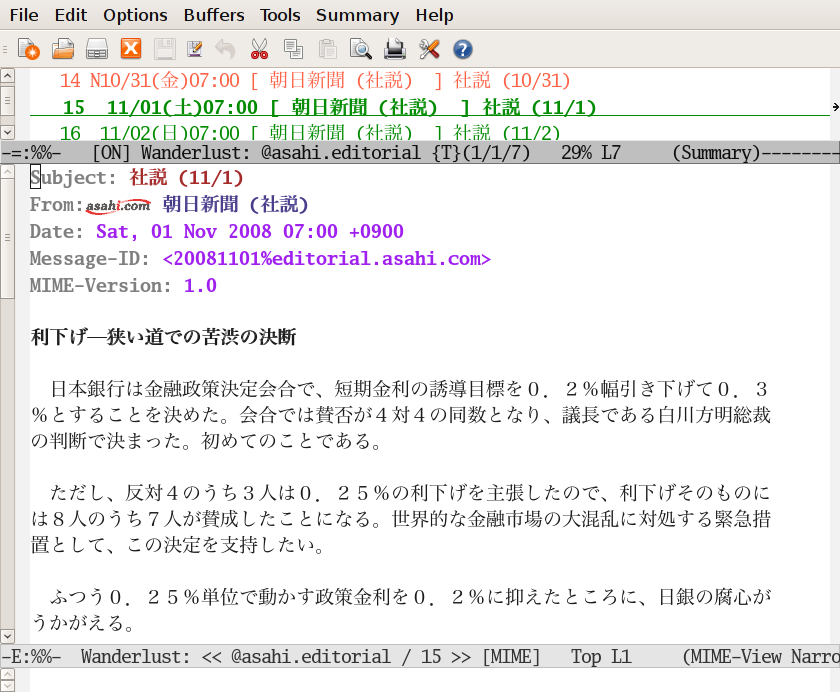Click the Undo arrow icon
Image resolution: width=840 pixels, height=692 pixels.
[x=226, y=49]
